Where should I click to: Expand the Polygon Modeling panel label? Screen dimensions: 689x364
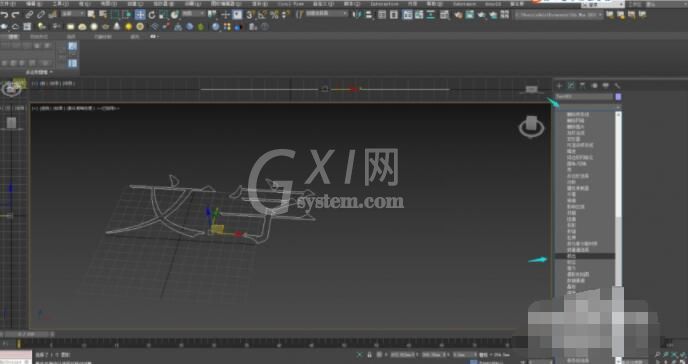click(x=39, y=72)
